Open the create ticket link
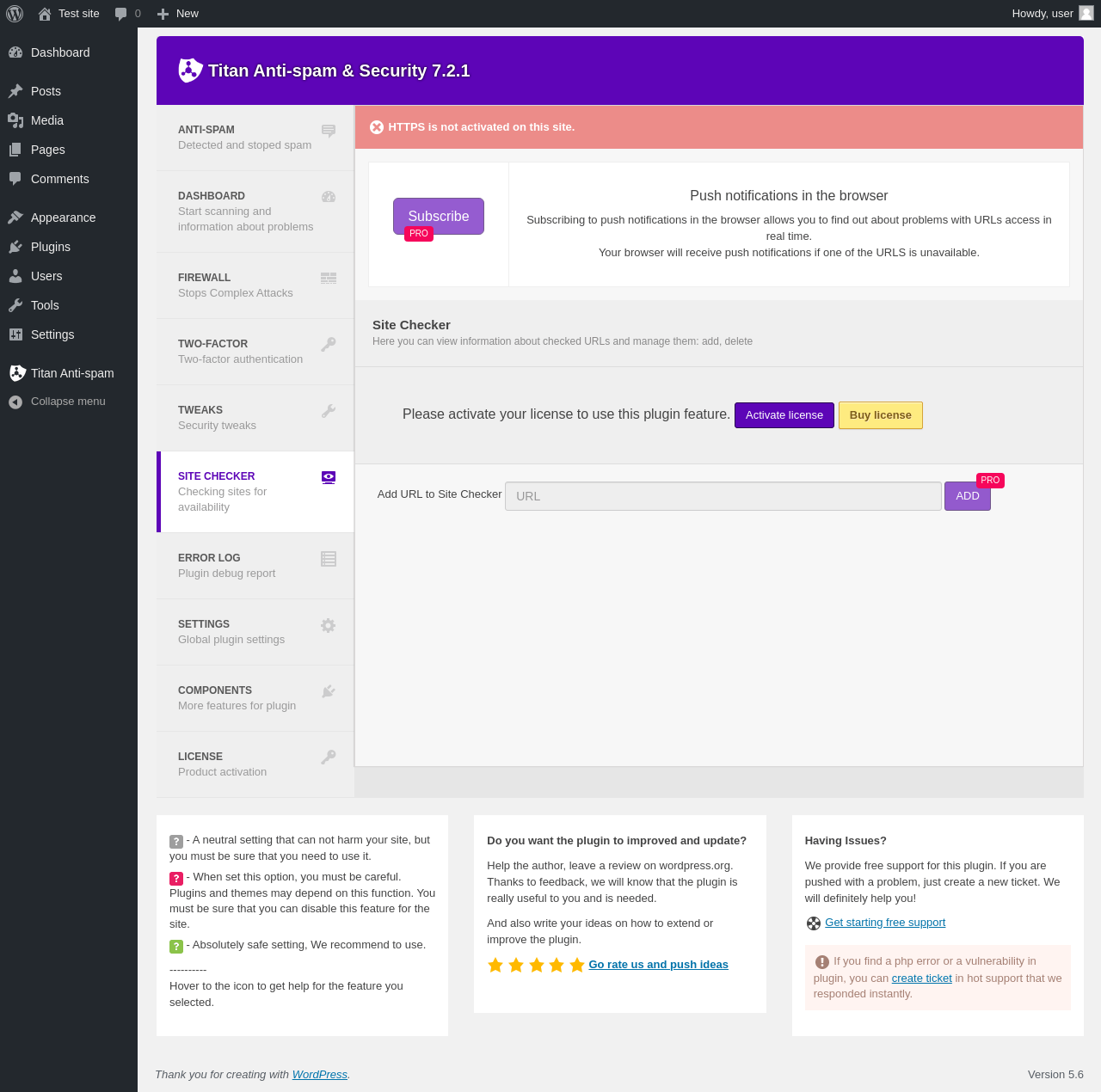This screenshot has height=1092, width=1101. (922, 979)
